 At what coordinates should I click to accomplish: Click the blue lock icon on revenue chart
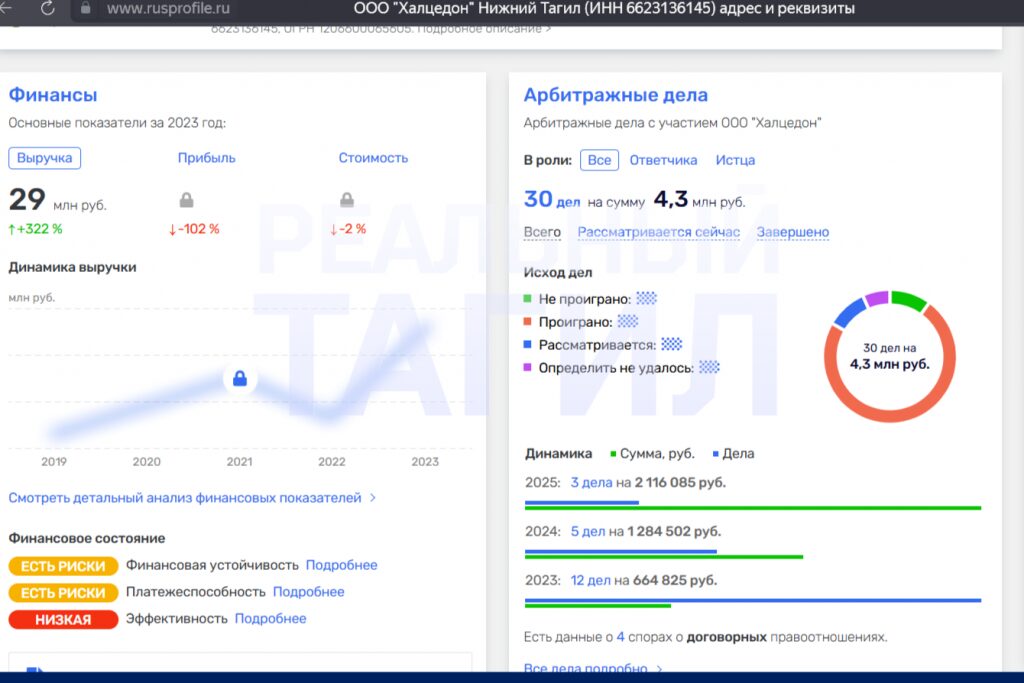click(239, 379)
